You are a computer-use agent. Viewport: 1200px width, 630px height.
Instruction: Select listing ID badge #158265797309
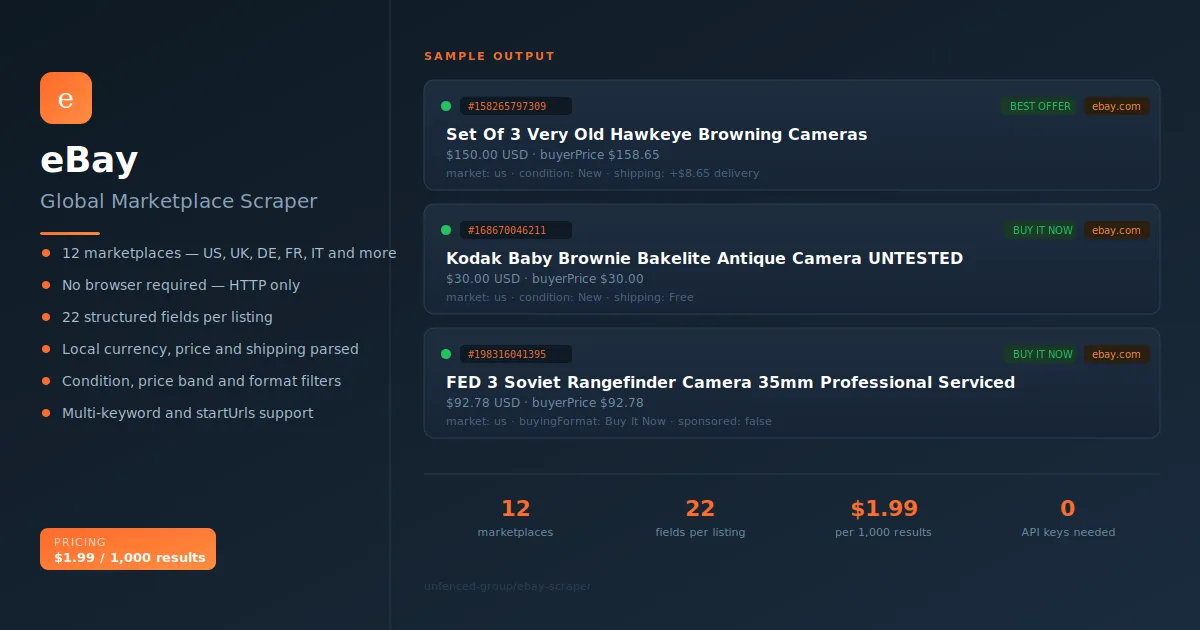pyautogui.click(x=516, y=106)
